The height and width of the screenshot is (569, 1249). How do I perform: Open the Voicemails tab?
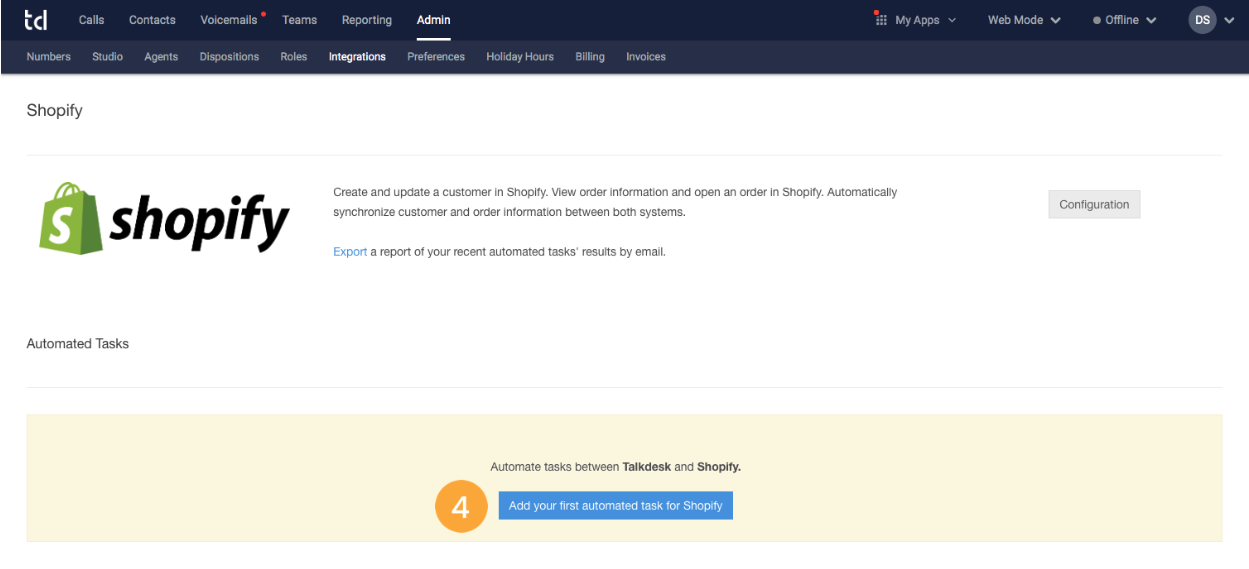(229, 20)
